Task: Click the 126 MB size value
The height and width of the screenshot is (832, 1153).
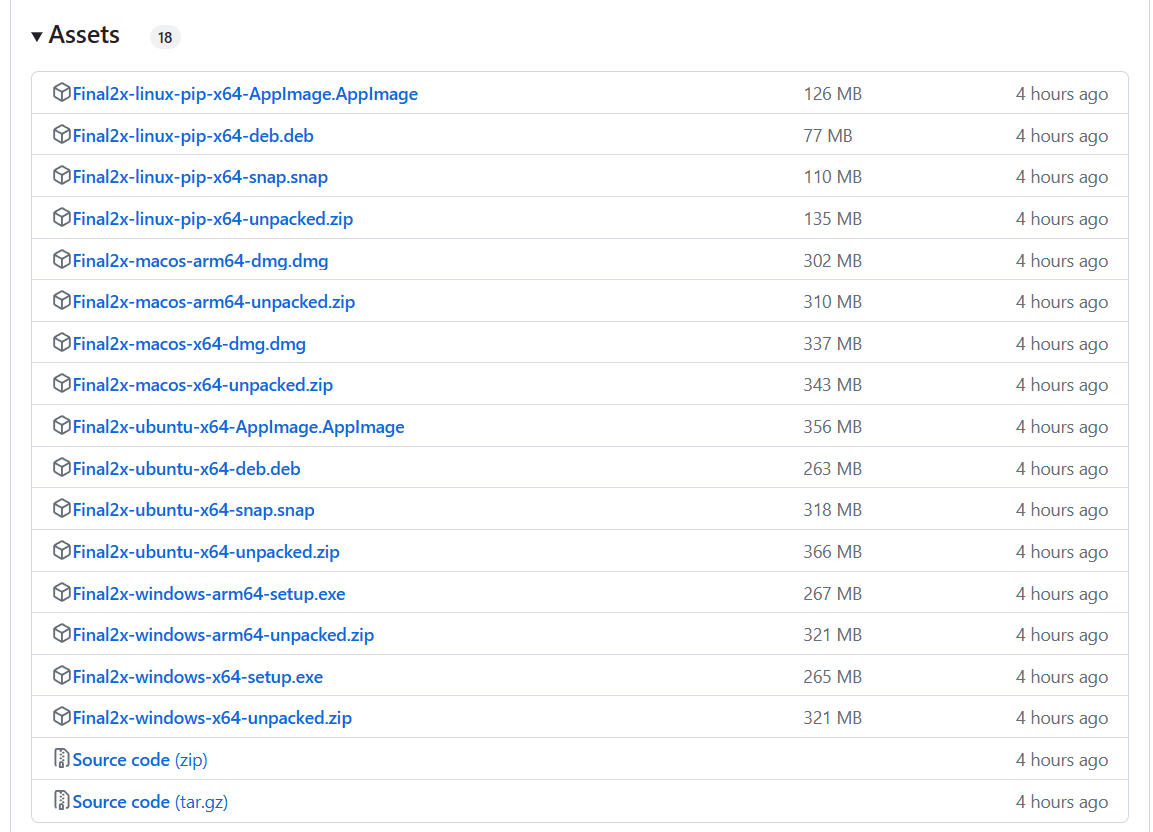Action: coord(832,94)
